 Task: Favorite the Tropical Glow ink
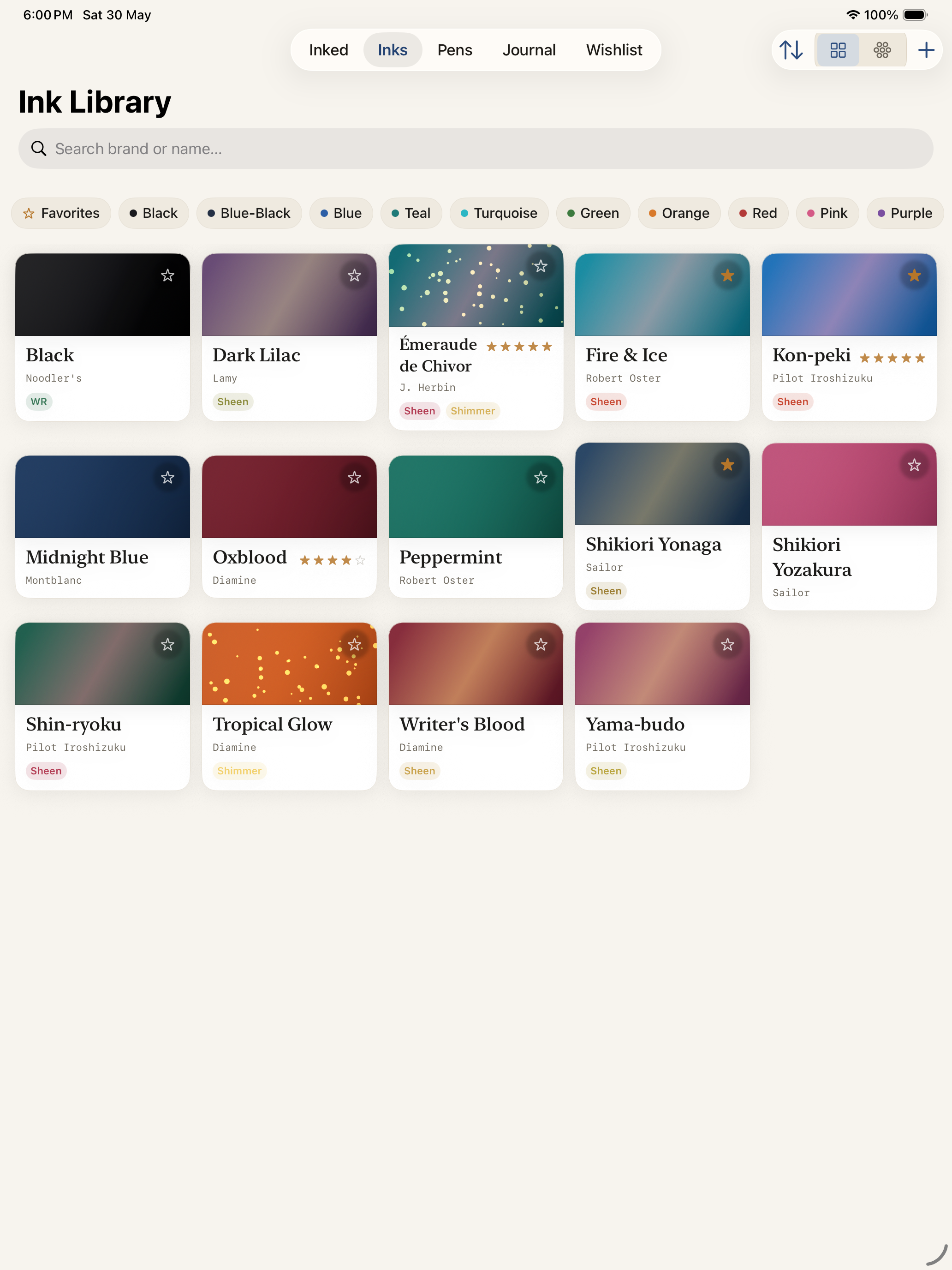coord(354,645)
